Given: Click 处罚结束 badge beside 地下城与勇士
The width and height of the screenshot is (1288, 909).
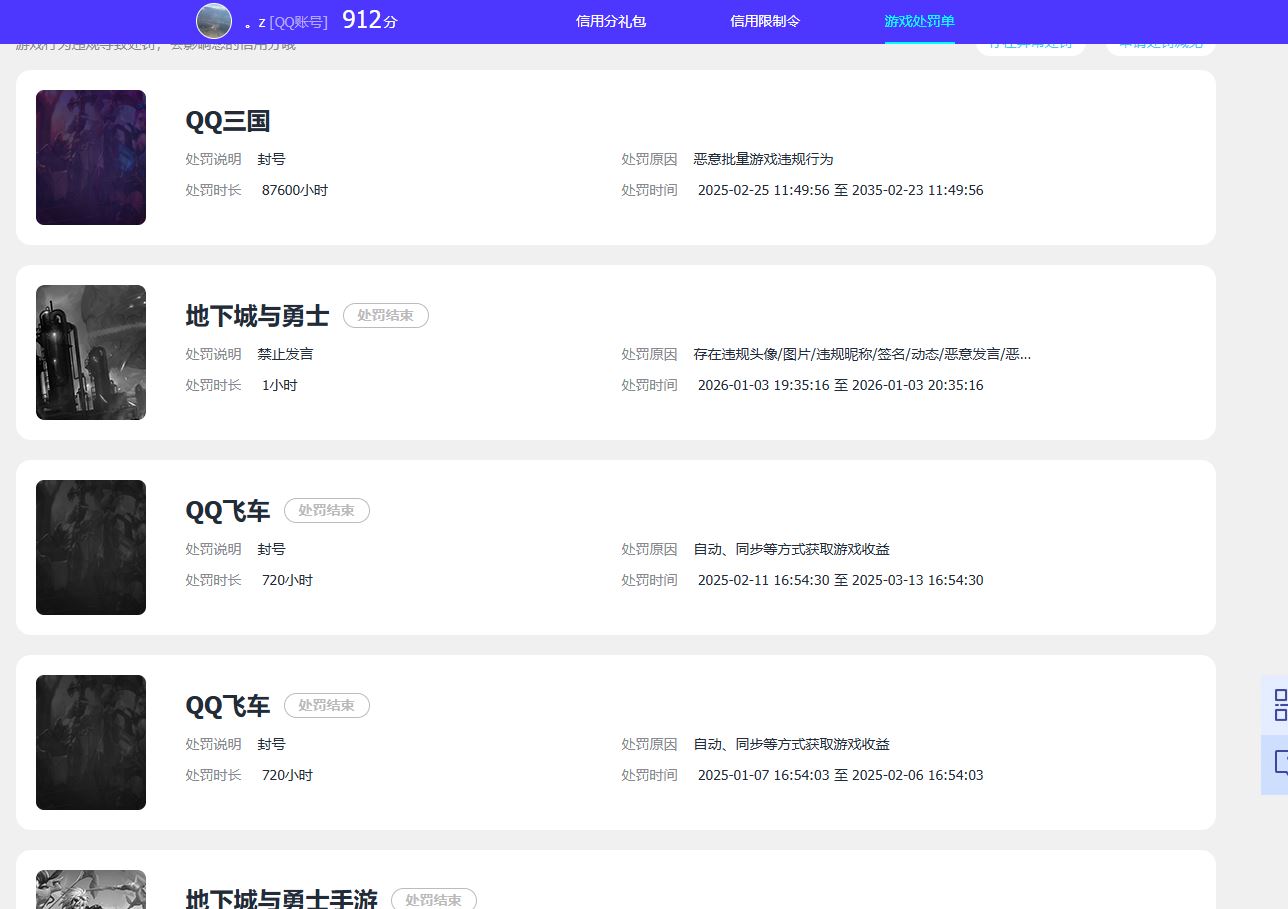Looking at the screenshot, I should [x=385, y=316].
